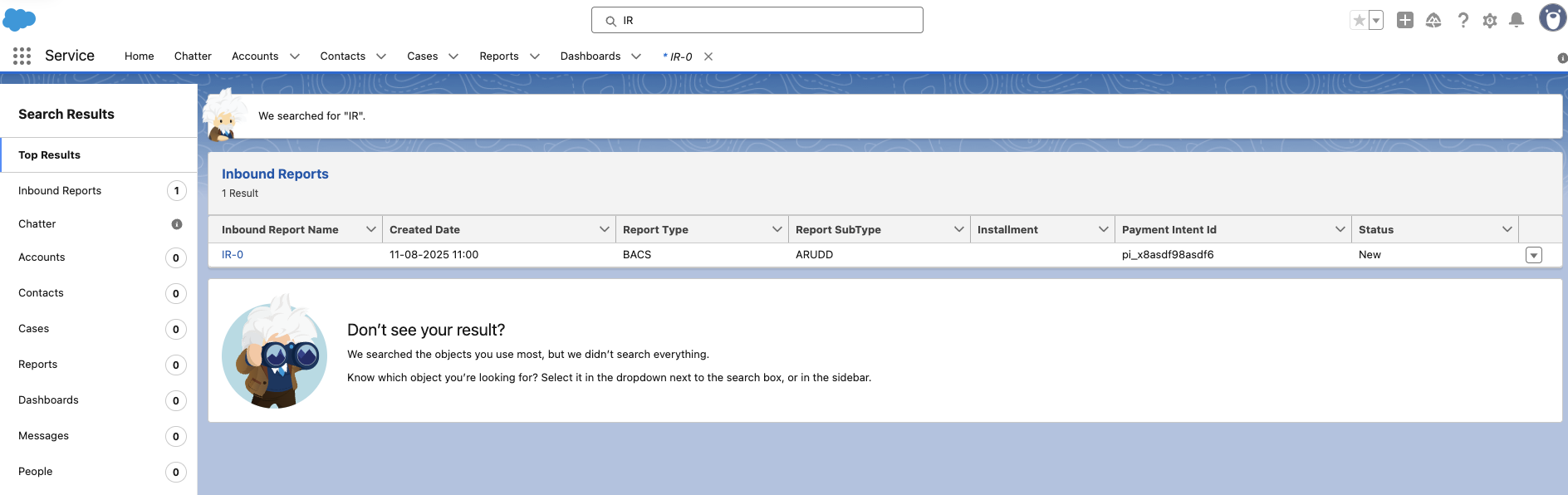
Task: Open the IR-0 record link
Action: click(233, 255)
